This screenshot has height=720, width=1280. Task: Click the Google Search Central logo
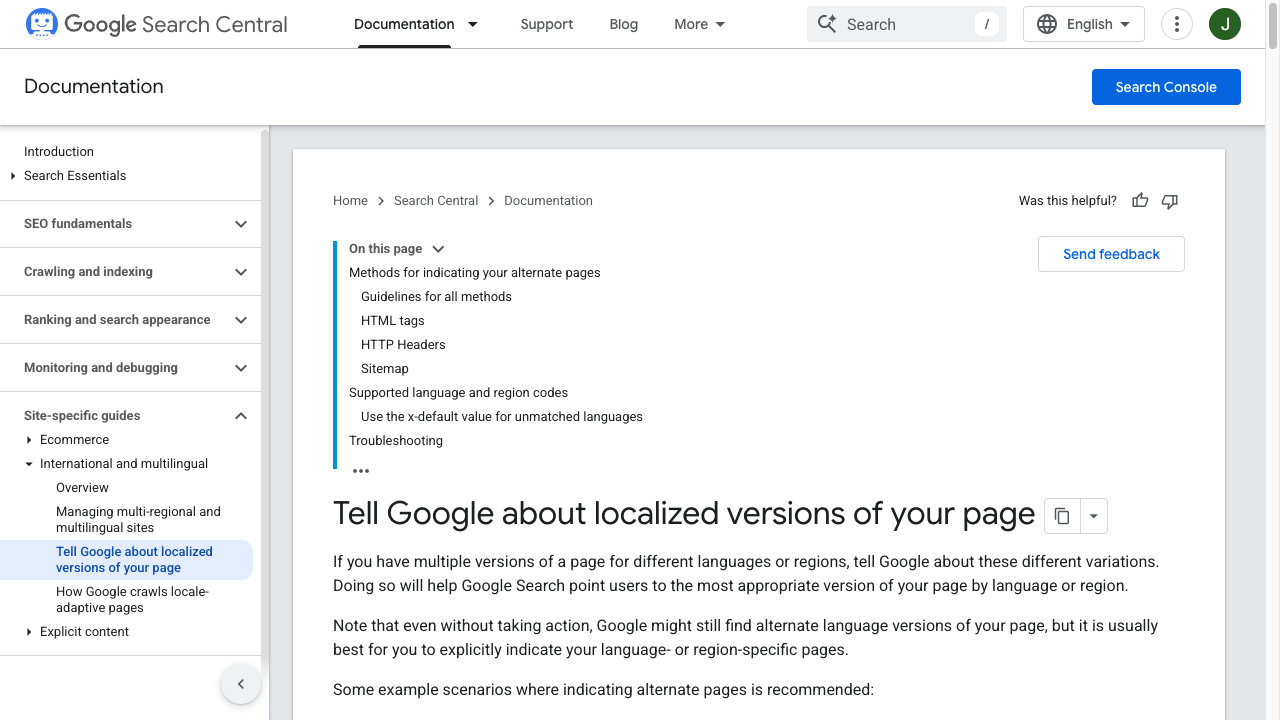click(x=156, y=24)
